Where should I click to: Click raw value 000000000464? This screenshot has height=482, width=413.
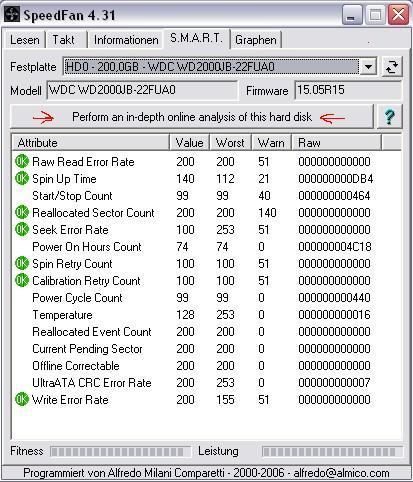click(334, 196)
